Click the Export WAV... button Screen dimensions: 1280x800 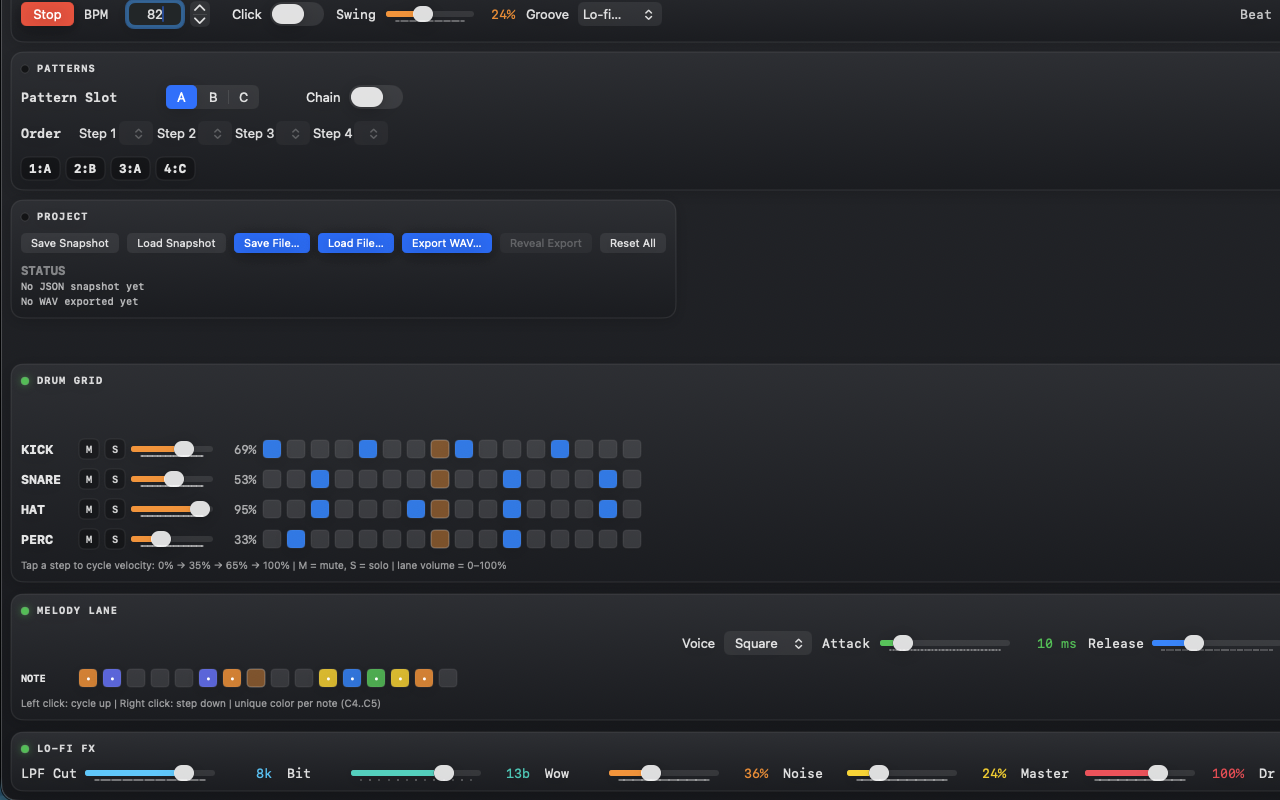coord(447,243)
